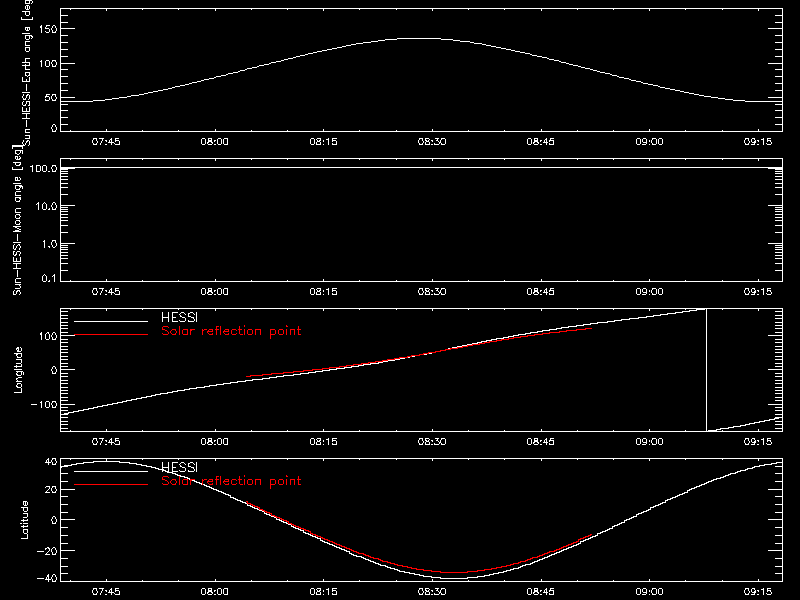Click the -20 tick on Latitude axis
800x600 pixels.
pos(47,551)
